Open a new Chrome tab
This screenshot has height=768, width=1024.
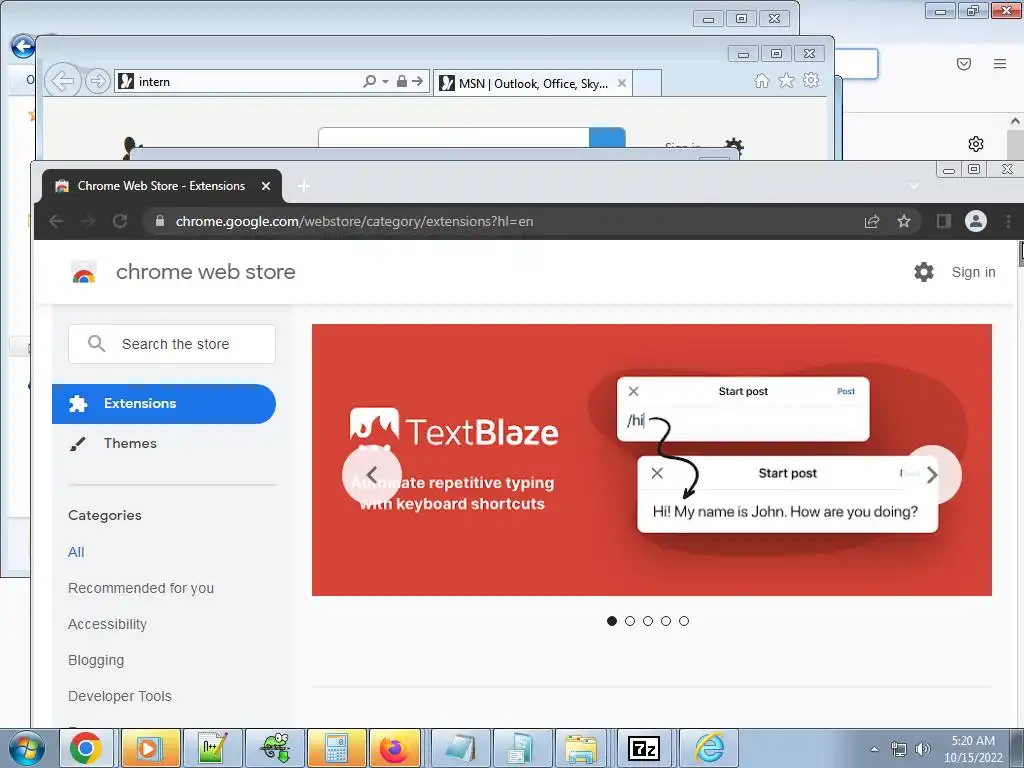pyautogui.click(x=304, y=186)
